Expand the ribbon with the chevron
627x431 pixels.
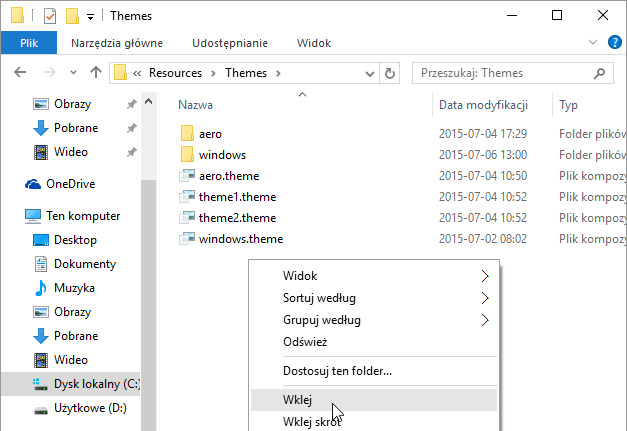pyautogui.click(x=593, y=42)
